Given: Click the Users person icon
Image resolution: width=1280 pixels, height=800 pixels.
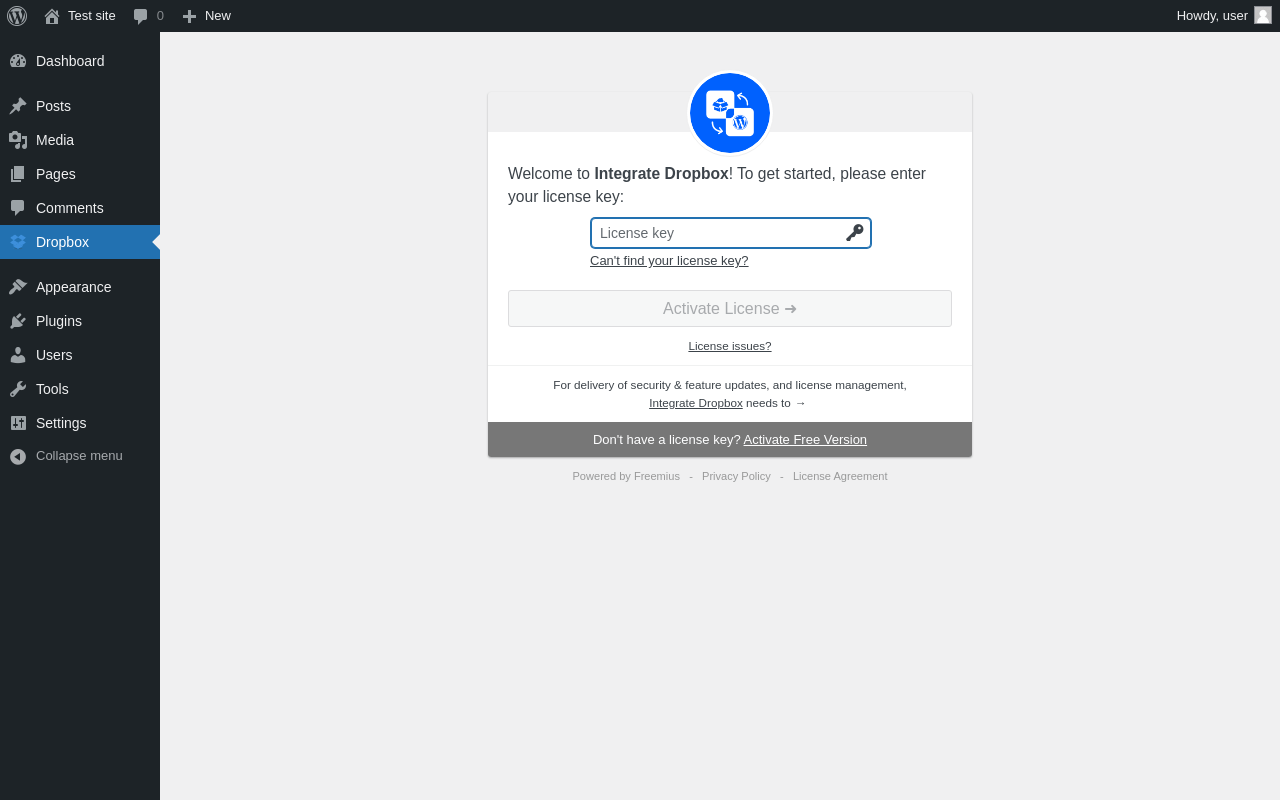Looking at the screenshot, I should tap(18, 355).
